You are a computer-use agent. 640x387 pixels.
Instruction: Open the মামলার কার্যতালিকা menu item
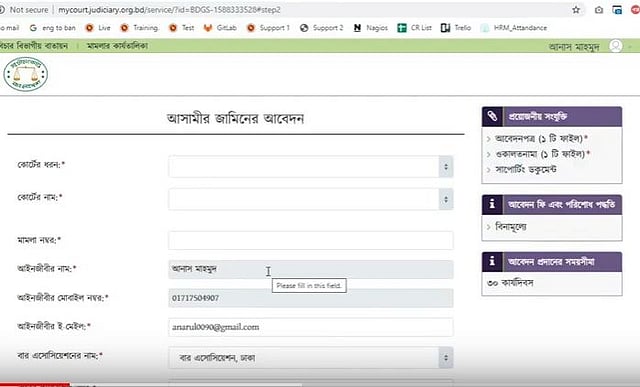[117, 46]
